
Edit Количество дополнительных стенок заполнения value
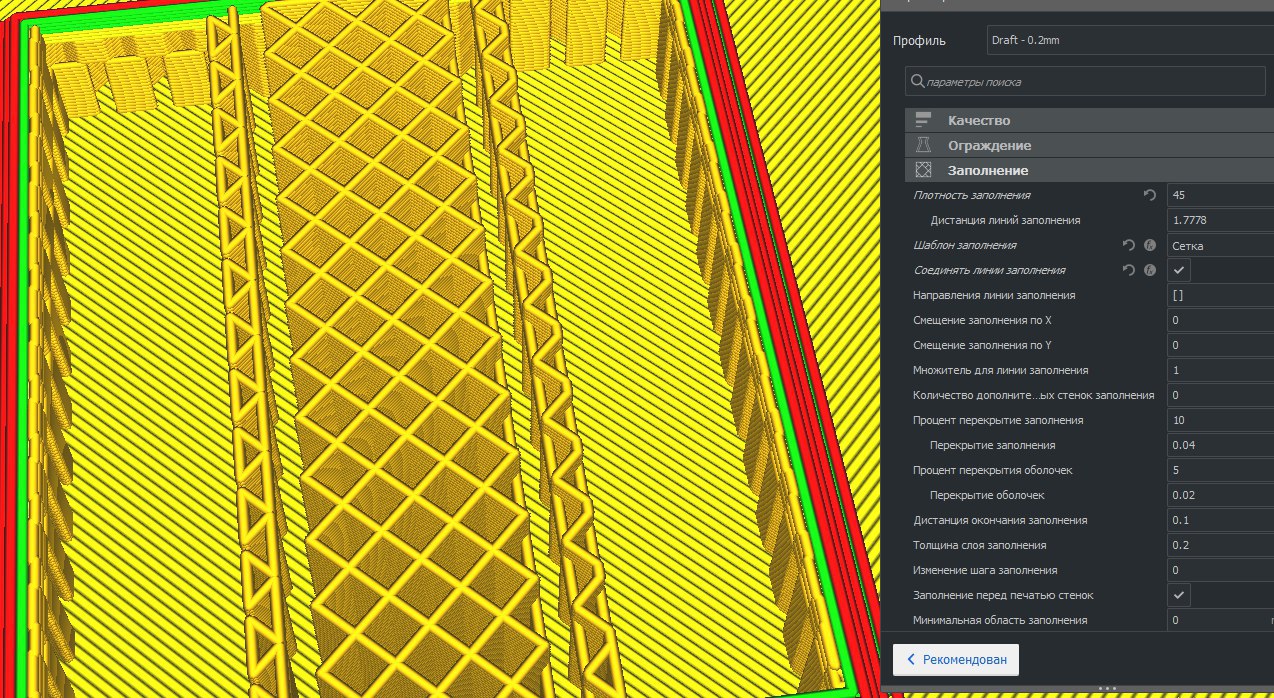1221,395
